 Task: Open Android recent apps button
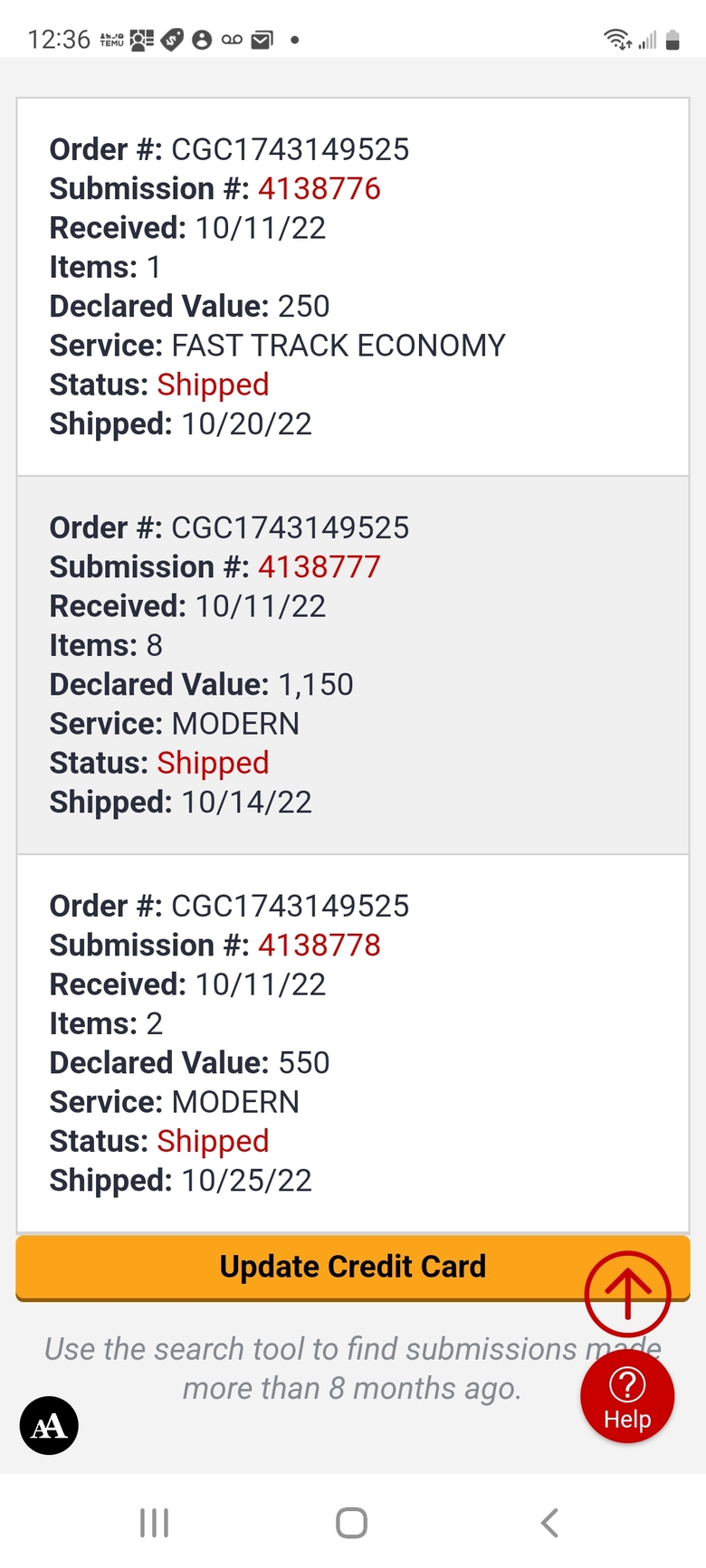coord(155,1523)
